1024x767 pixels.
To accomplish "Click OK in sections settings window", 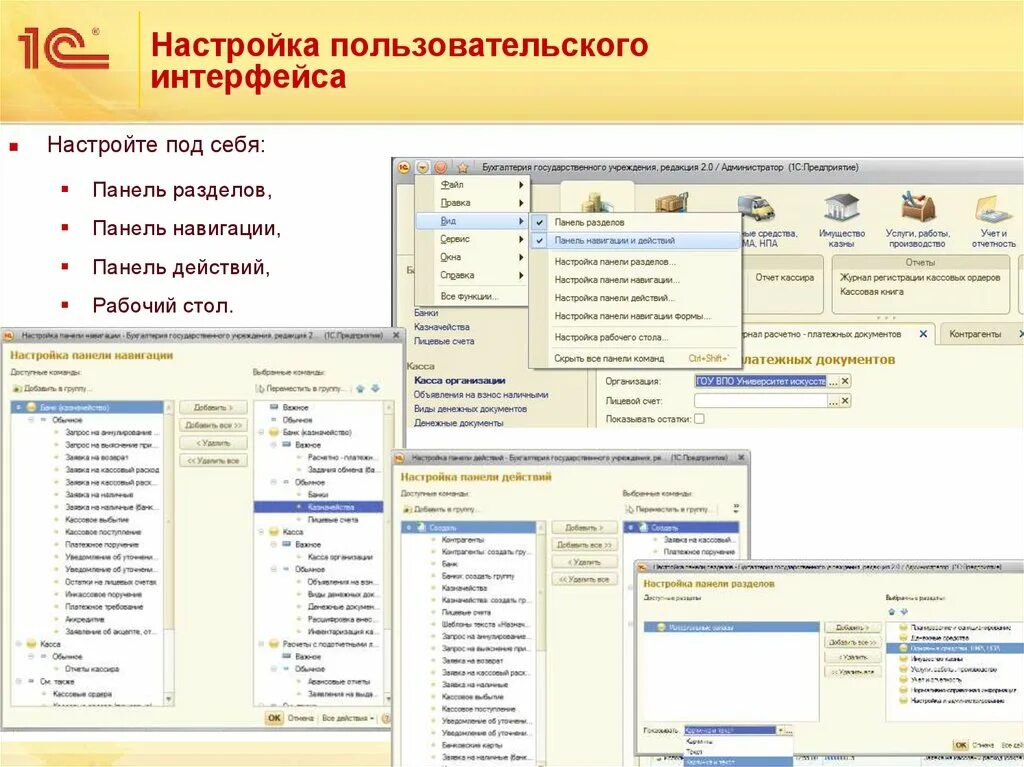I will (961, 745).
